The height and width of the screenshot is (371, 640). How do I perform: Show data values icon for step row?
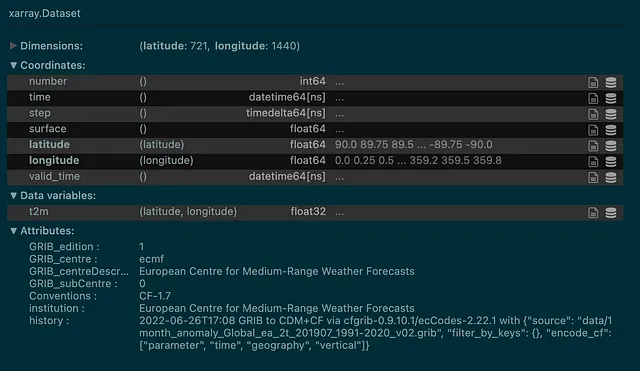pos(611,114)
